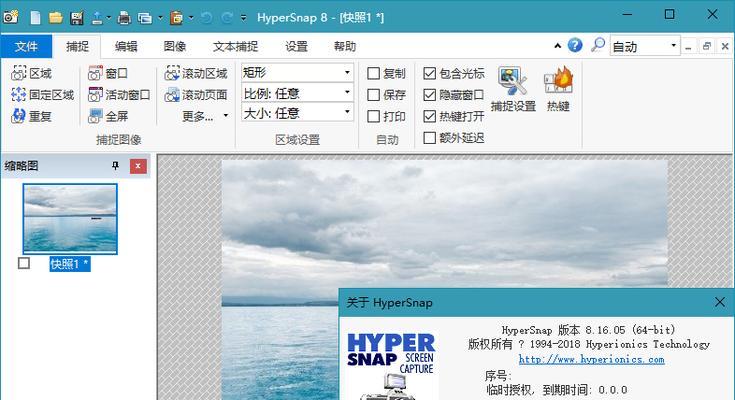Pin the 缩略图 thumbnail panel
This screenshot has width=735, height=400.
click(115, 166)
